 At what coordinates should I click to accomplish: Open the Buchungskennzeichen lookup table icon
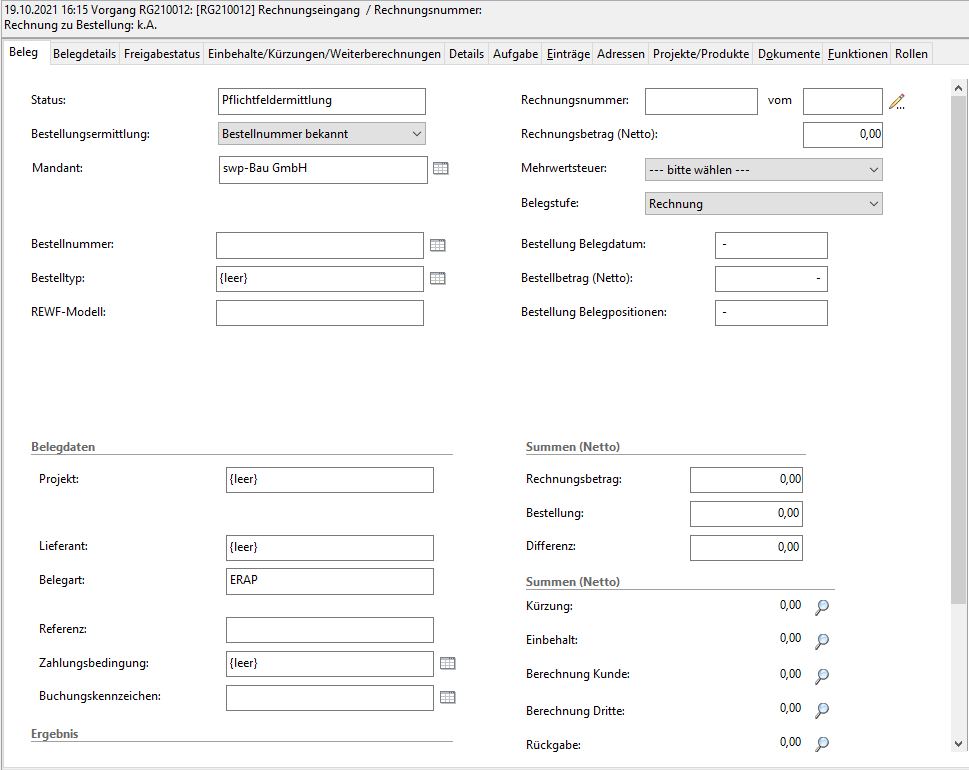[x=447, y=697]
